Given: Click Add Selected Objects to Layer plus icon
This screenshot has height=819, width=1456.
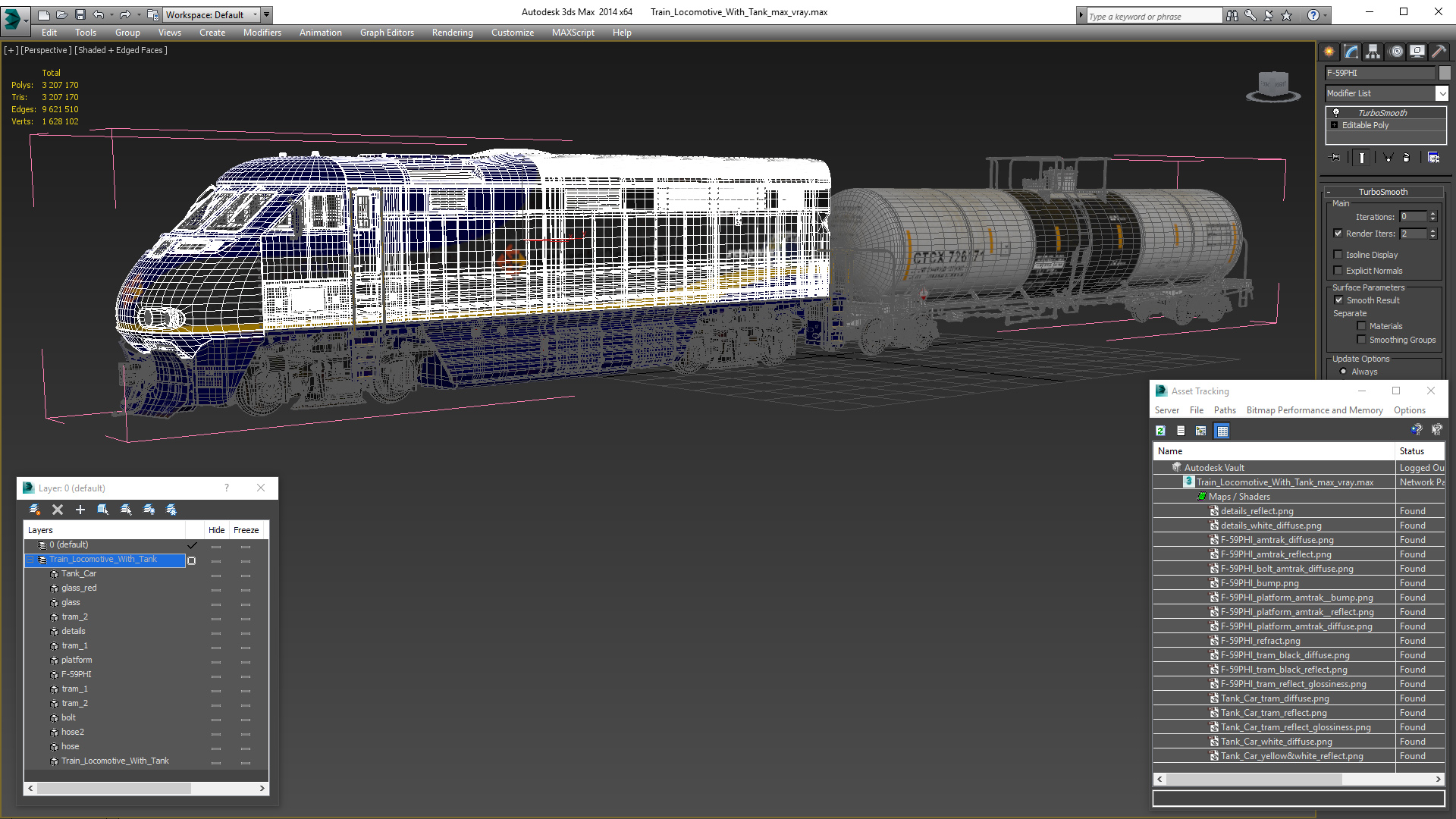Looking at the screenshot, I should pos(80,510).
